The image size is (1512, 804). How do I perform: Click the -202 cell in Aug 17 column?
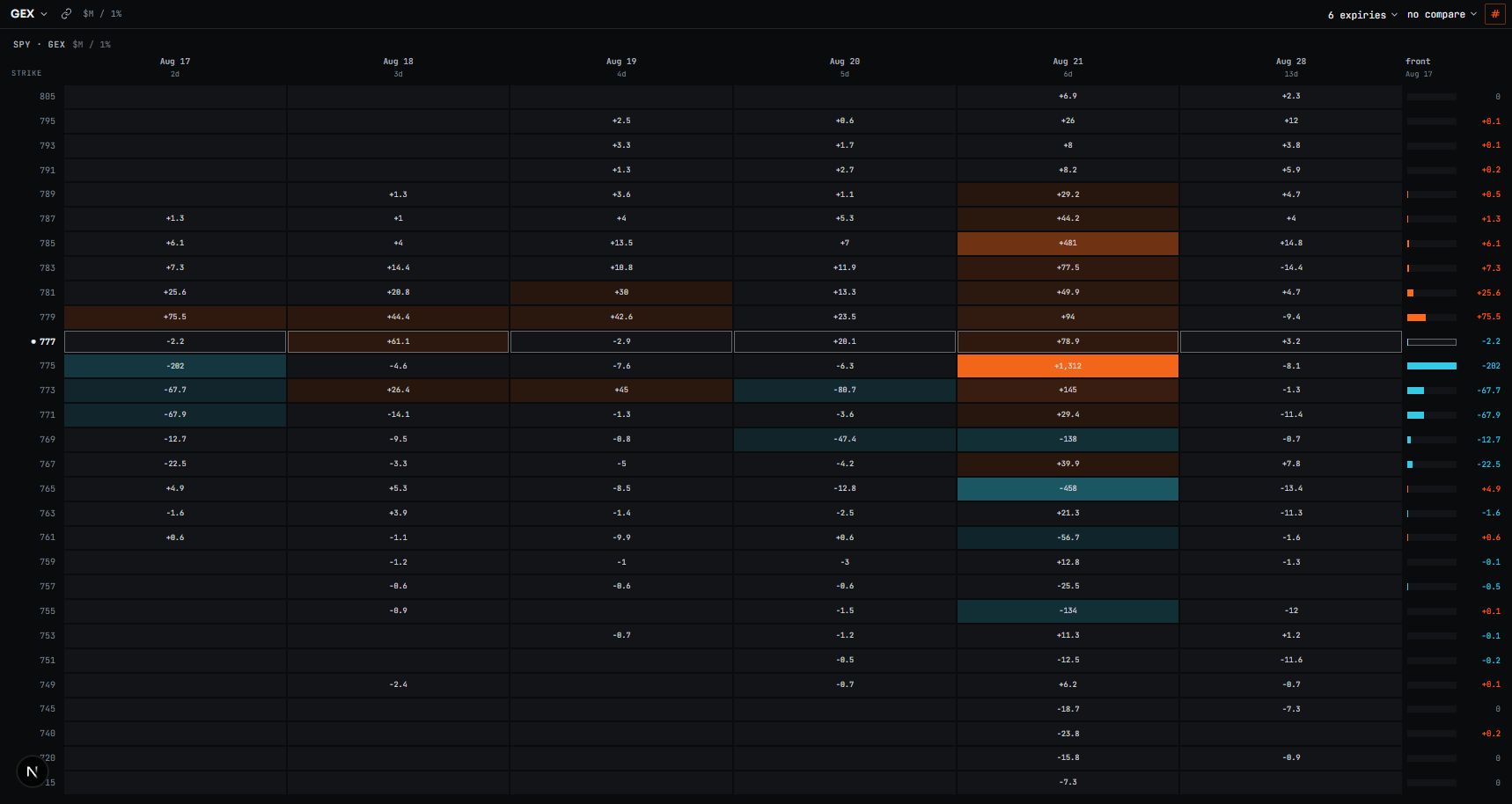click(x=175, y=366)
